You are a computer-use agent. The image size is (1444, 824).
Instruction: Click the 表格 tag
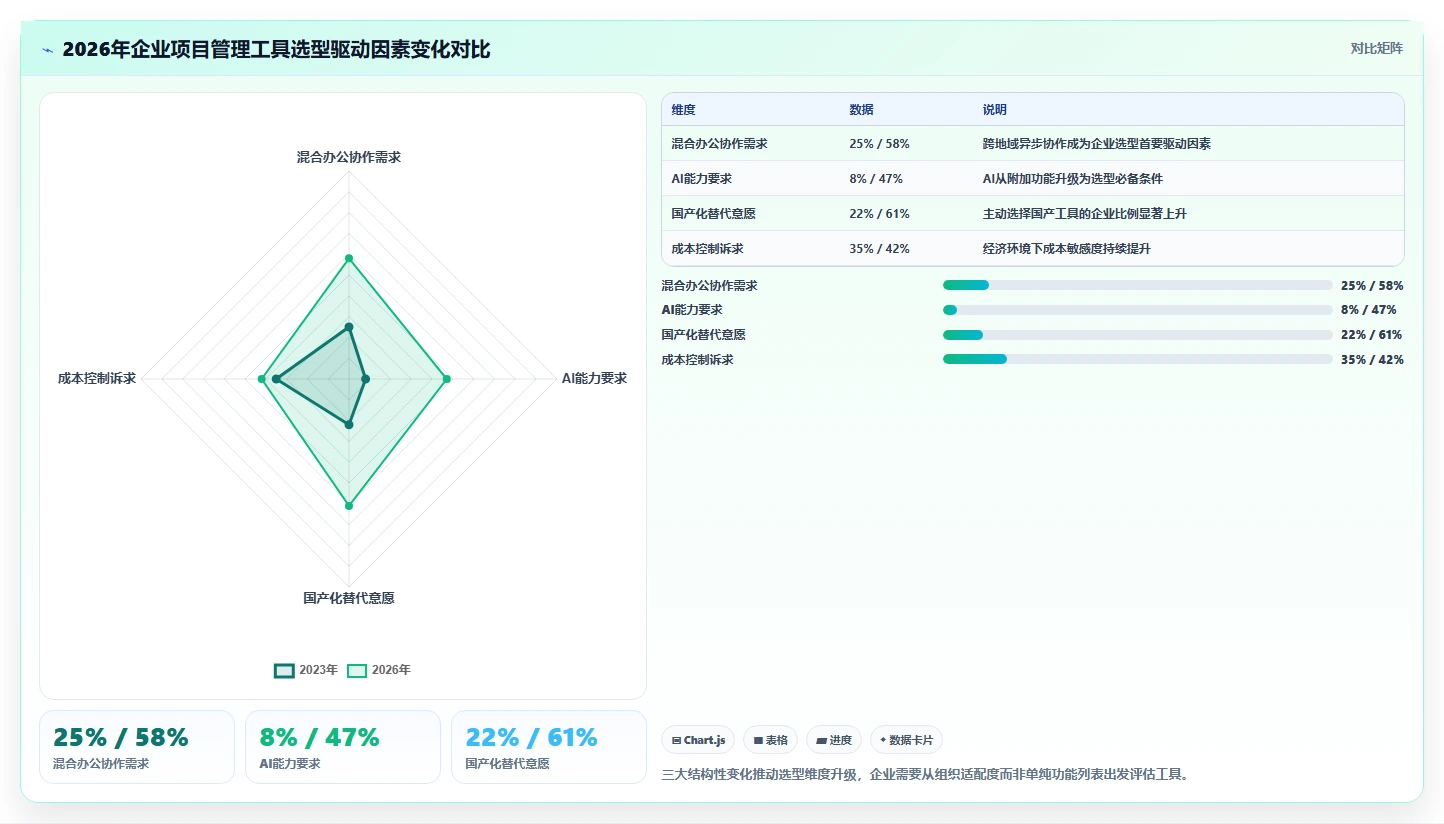[770, 740]
